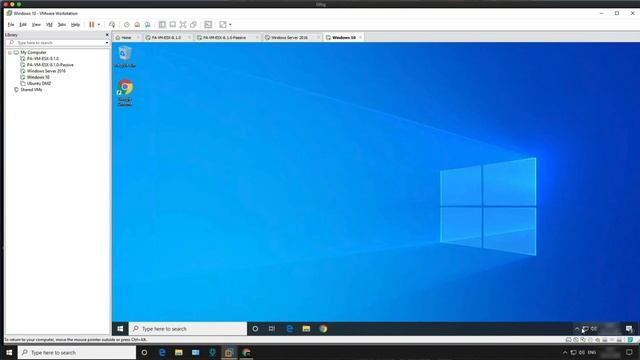Open the File menu in VMware
Viewport: 640px width, 360px height.
pos(11,24)
